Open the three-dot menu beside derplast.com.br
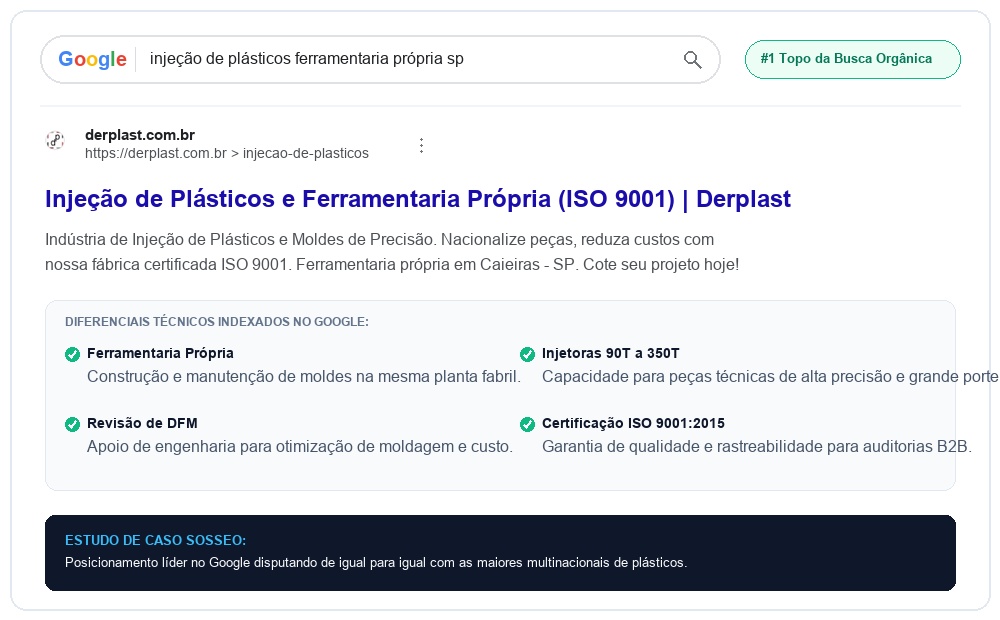This screenshot has height=620, width=1000. click(x=422, y=145)
